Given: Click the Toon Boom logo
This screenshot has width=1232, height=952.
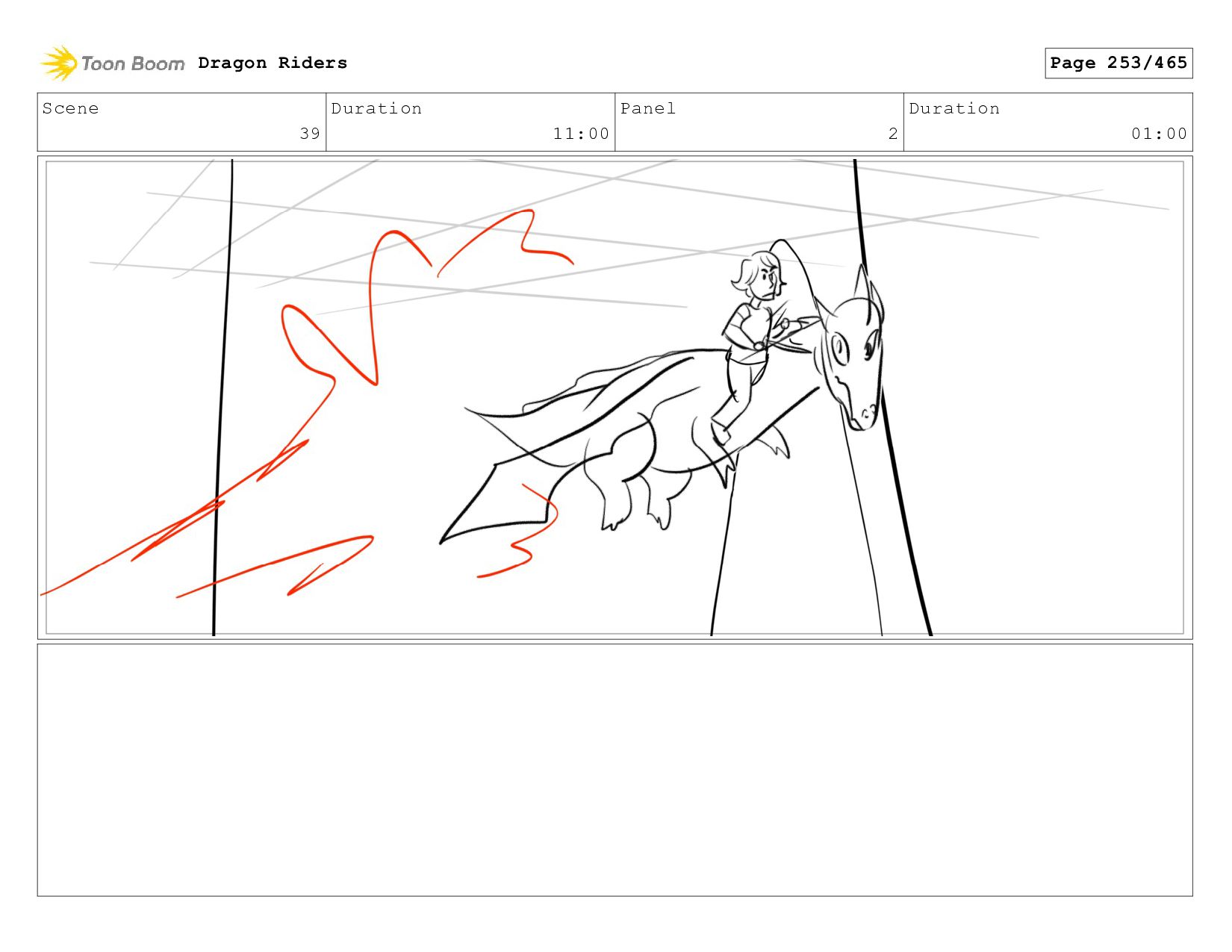Looking at the screenshot, I should 113,63.
